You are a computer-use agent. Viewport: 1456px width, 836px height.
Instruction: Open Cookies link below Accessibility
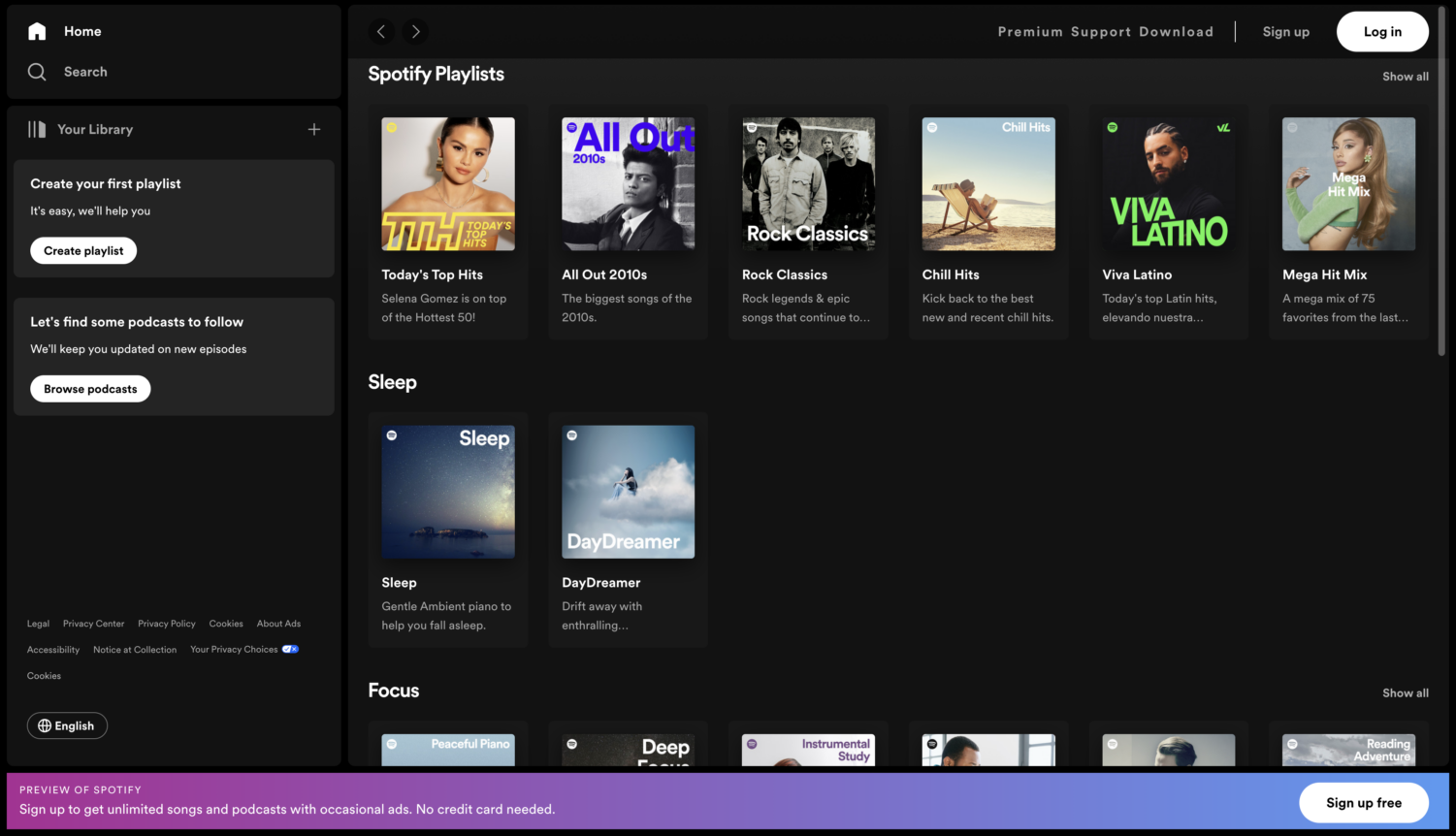[44, 676]
